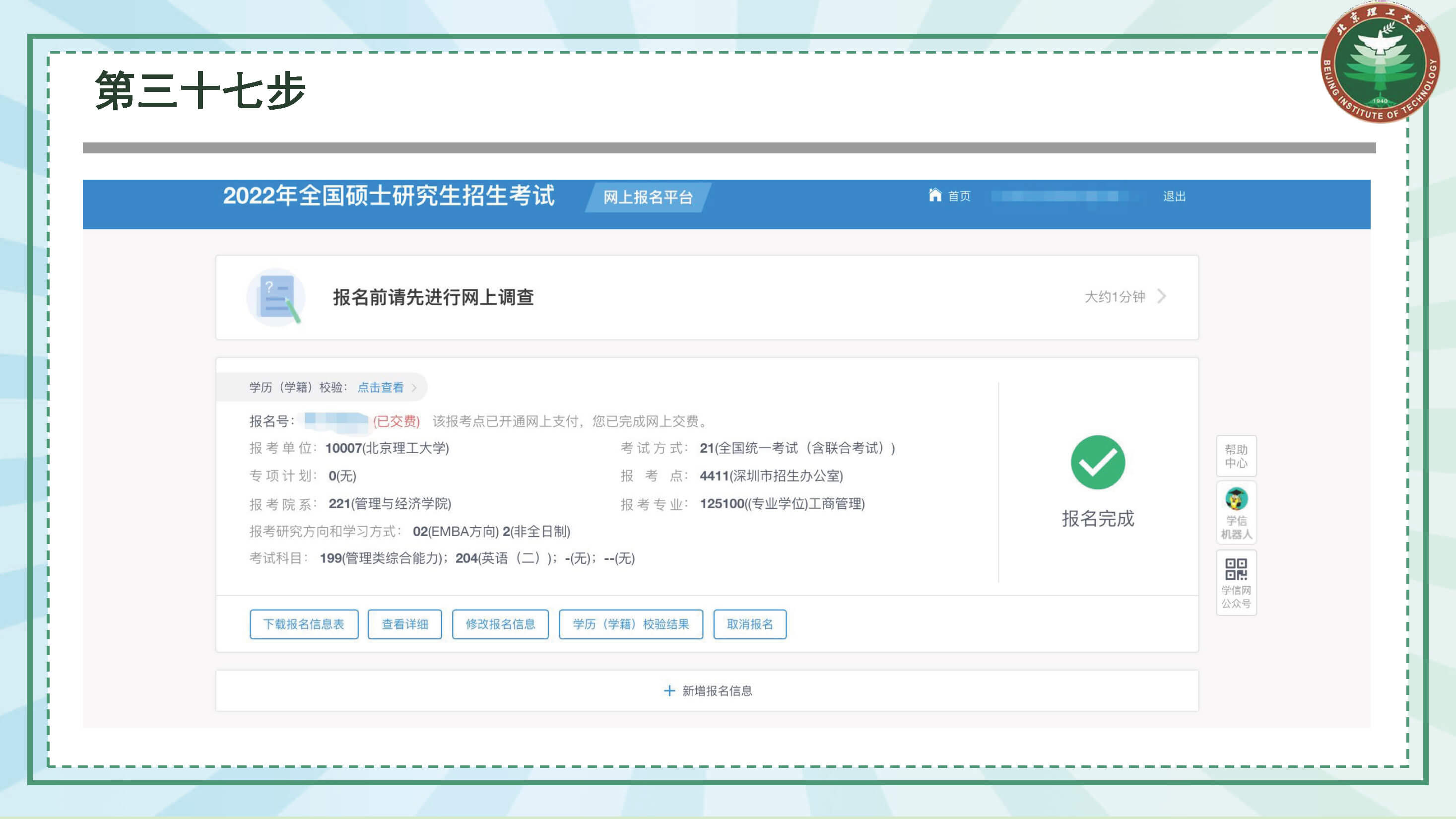
Task: Open the 学信网公众号 QR code icon
Action: pos(1236,569)
